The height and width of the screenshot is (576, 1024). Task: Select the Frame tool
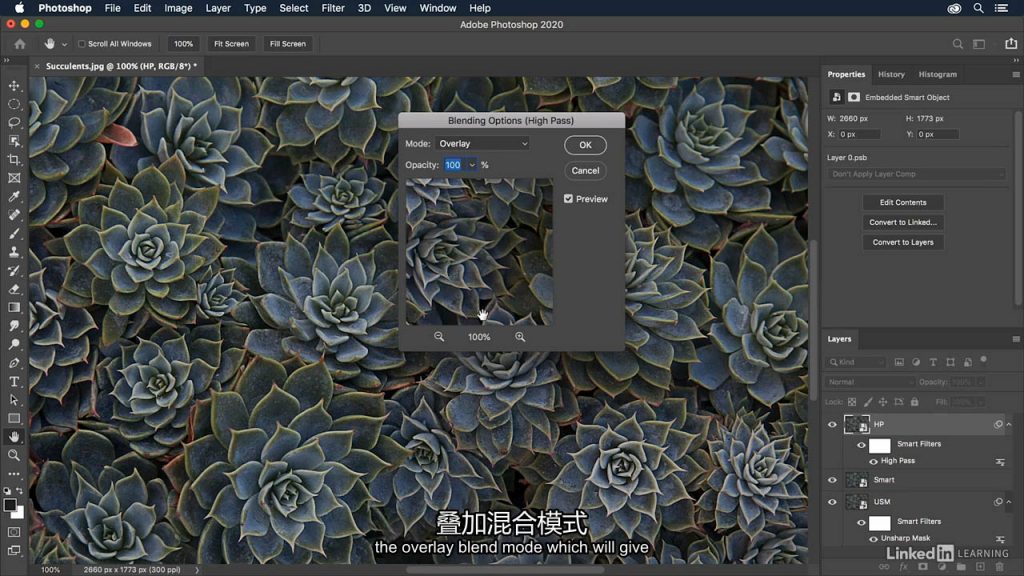click(14, 178)
